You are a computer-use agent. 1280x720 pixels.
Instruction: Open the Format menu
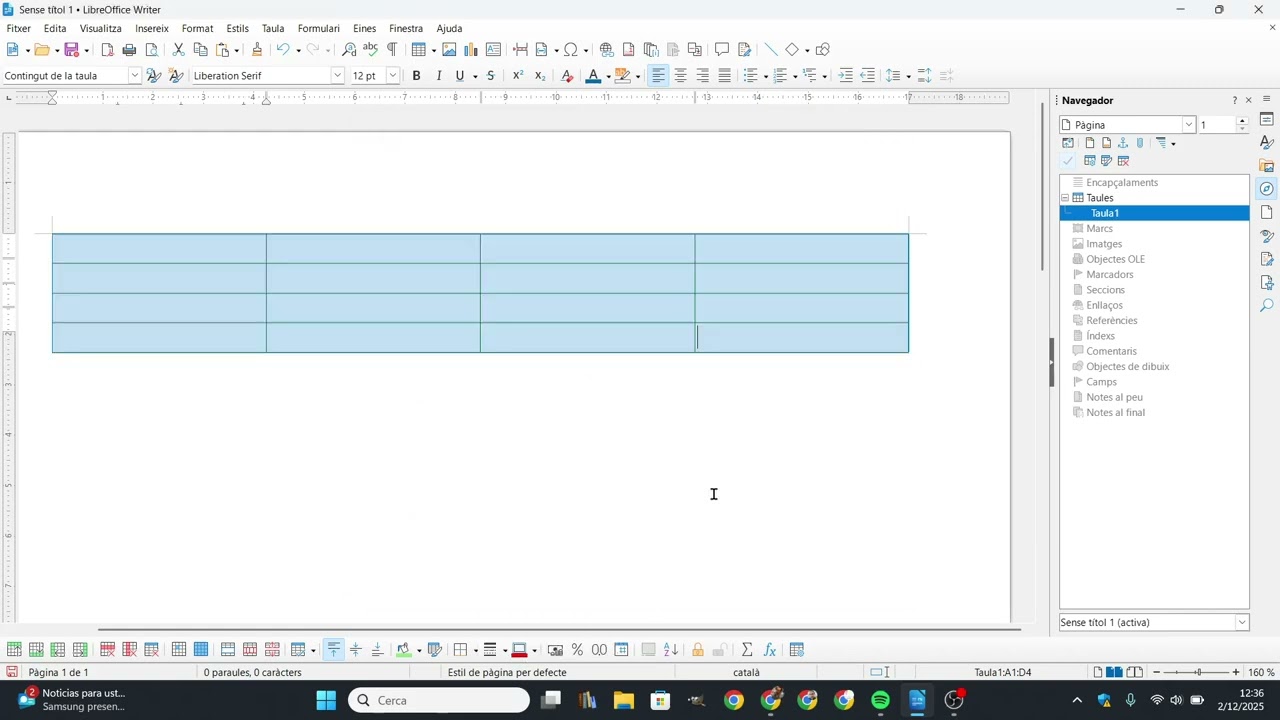coord(197,29)
